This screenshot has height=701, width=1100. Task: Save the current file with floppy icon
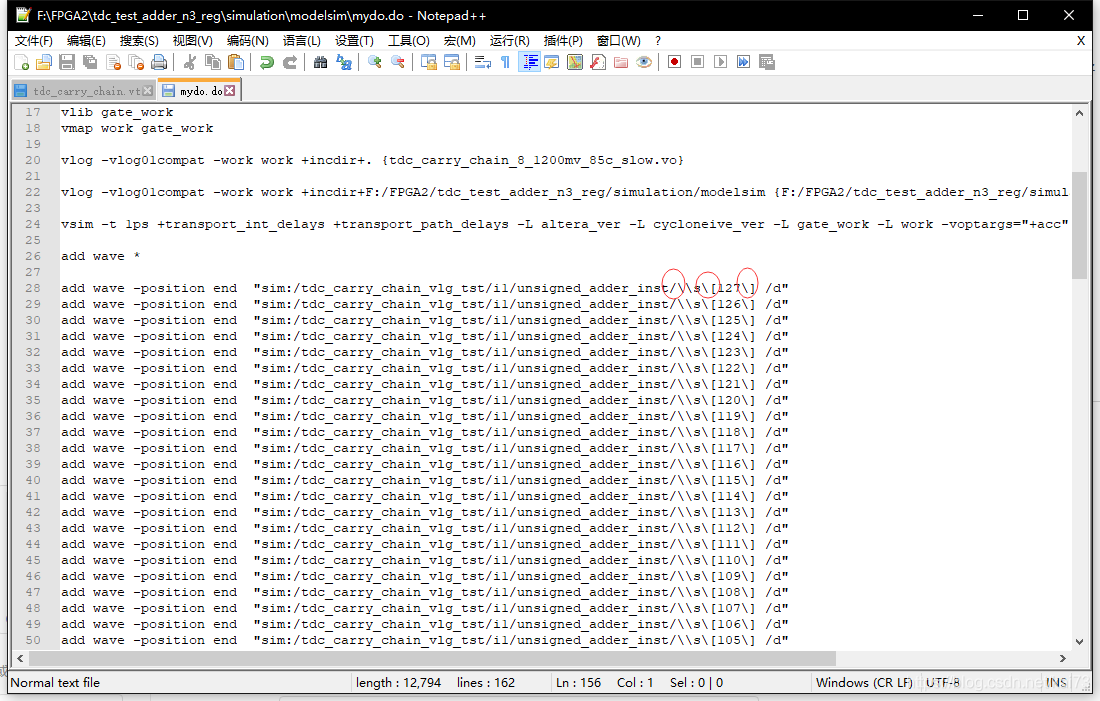(x=67, y=62)
